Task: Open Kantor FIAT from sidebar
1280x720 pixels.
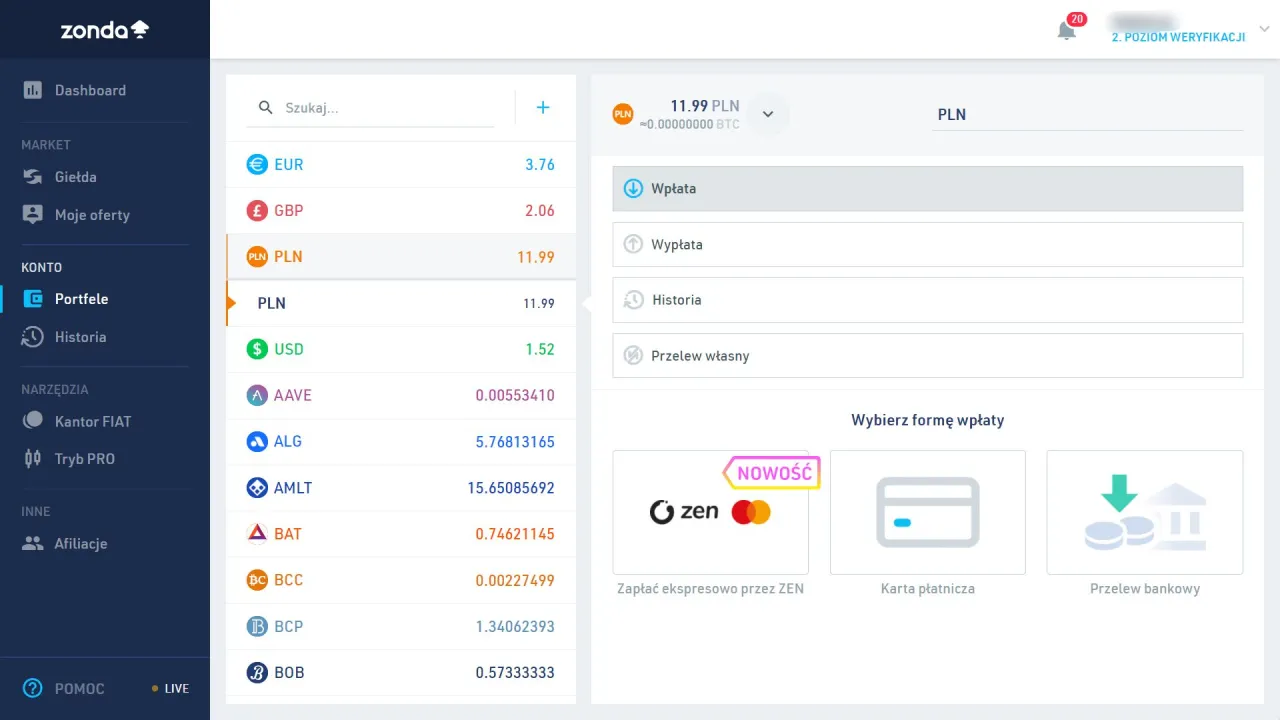Action: click(92, 421)
